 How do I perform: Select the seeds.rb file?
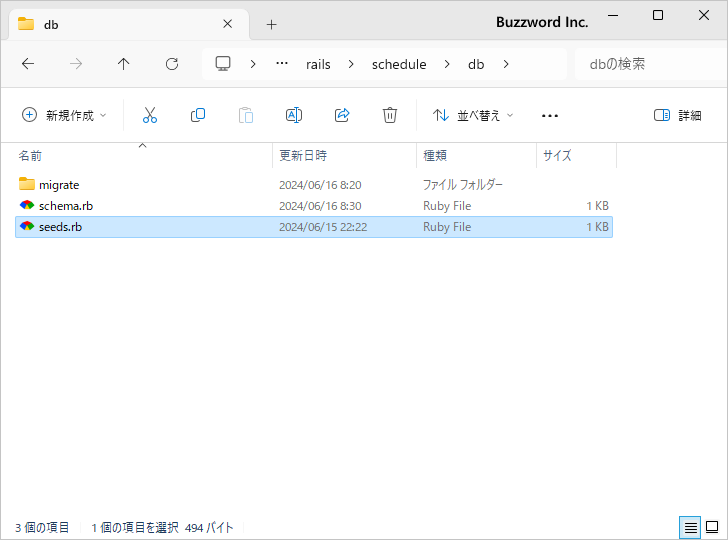(314, 227)
